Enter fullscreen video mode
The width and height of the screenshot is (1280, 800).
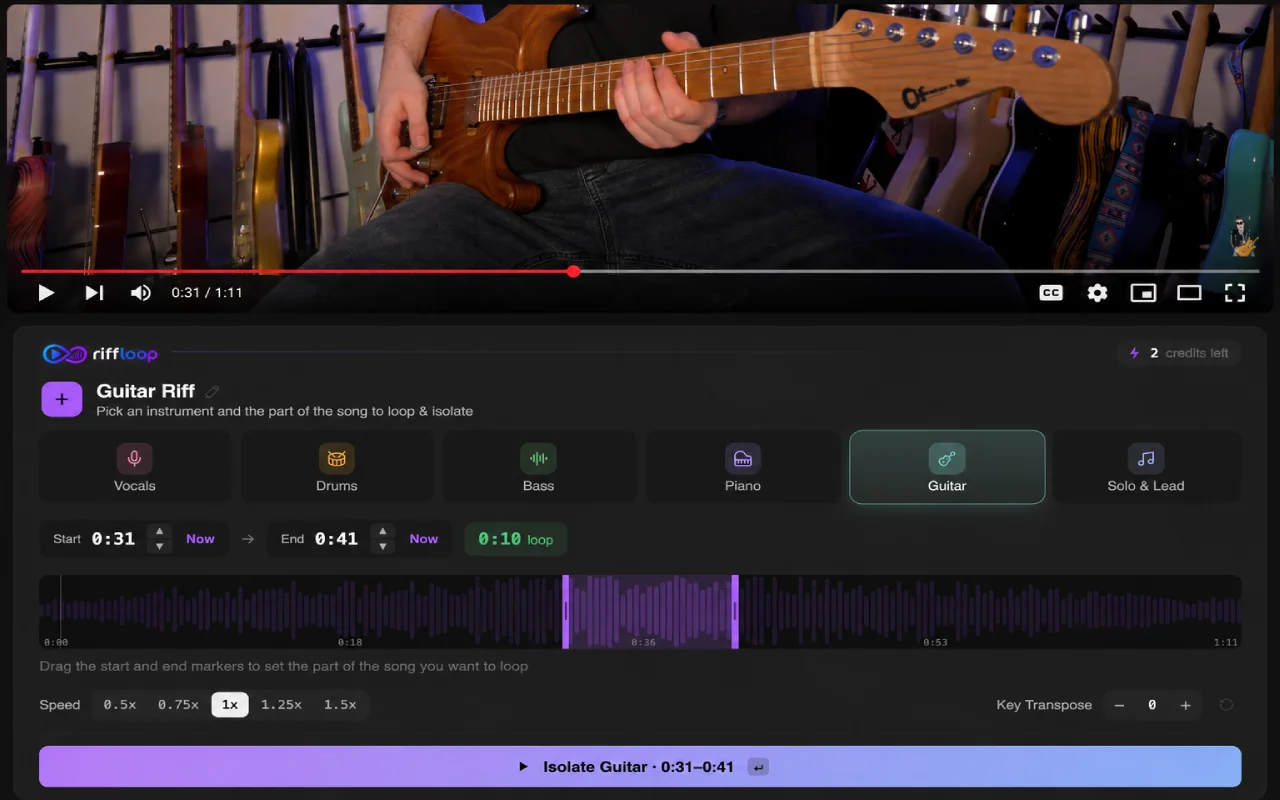[1235, 293]
